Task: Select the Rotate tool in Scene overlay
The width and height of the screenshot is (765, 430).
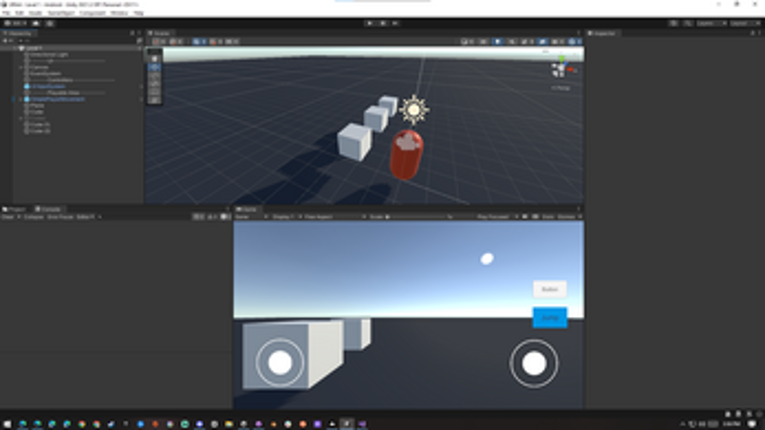Action: (155, 75)
